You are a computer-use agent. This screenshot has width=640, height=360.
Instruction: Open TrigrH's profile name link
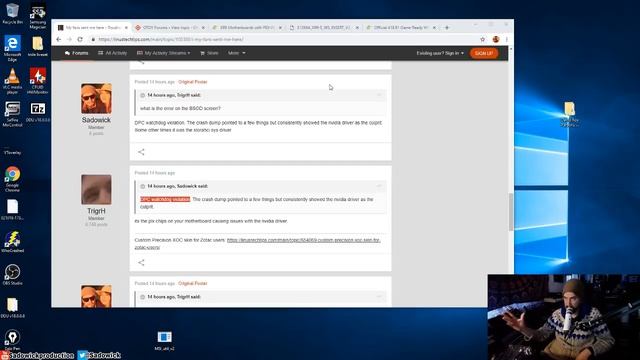96,211
